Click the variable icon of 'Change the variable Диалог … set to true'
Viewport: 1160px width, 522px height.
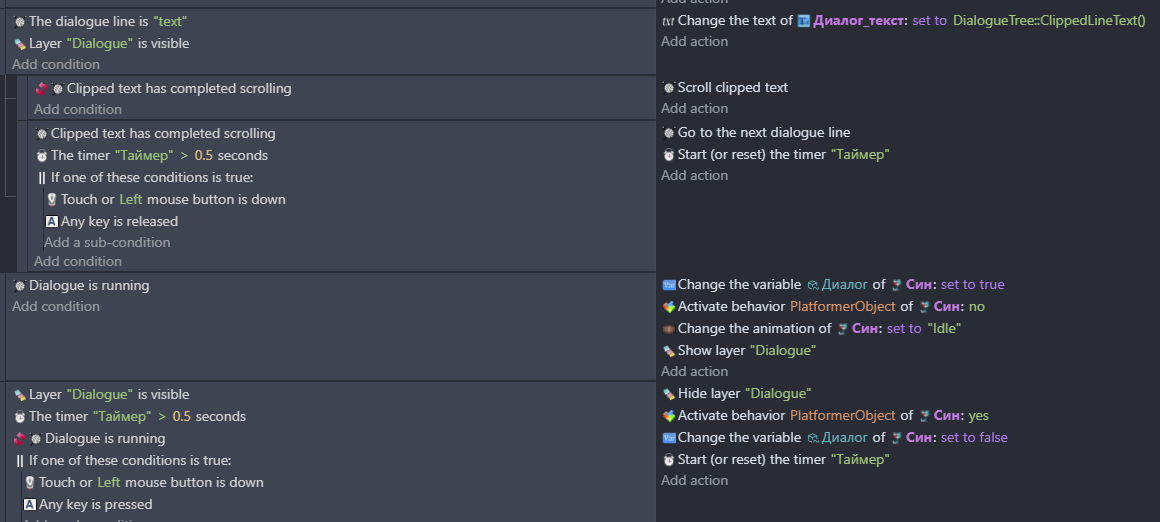(x=668, y=285)
